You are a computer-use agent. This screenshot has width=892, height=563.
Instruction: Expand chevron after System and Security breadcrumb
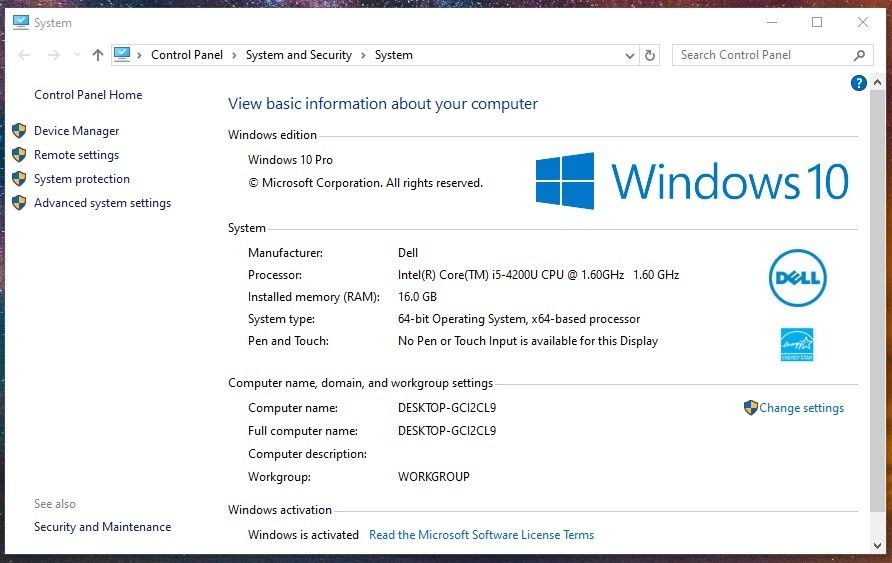tap(364, 56)
